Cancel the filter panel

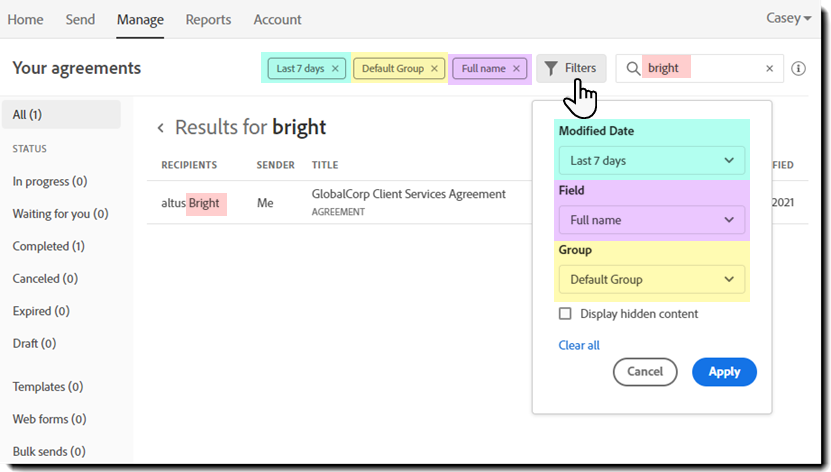point(645,372)
